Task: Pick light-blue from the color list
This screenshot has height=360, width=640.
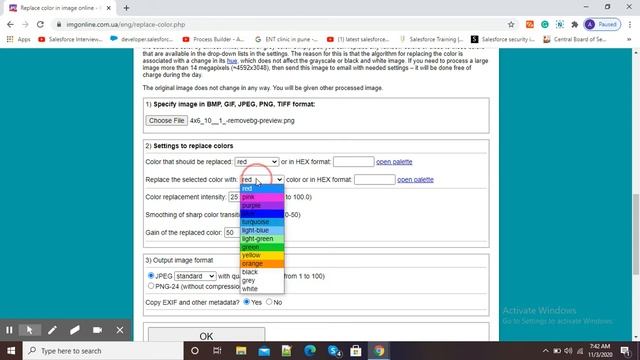Action: tap(262, 230)
